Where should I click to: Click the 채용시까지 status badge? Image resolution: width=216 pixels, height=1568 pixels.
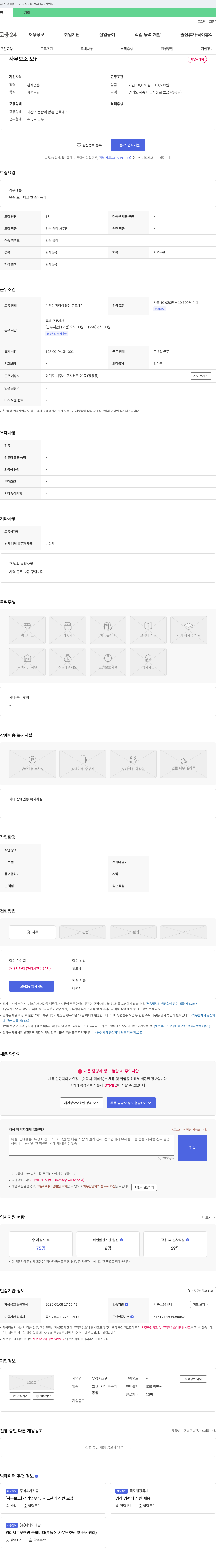[197, 59]
